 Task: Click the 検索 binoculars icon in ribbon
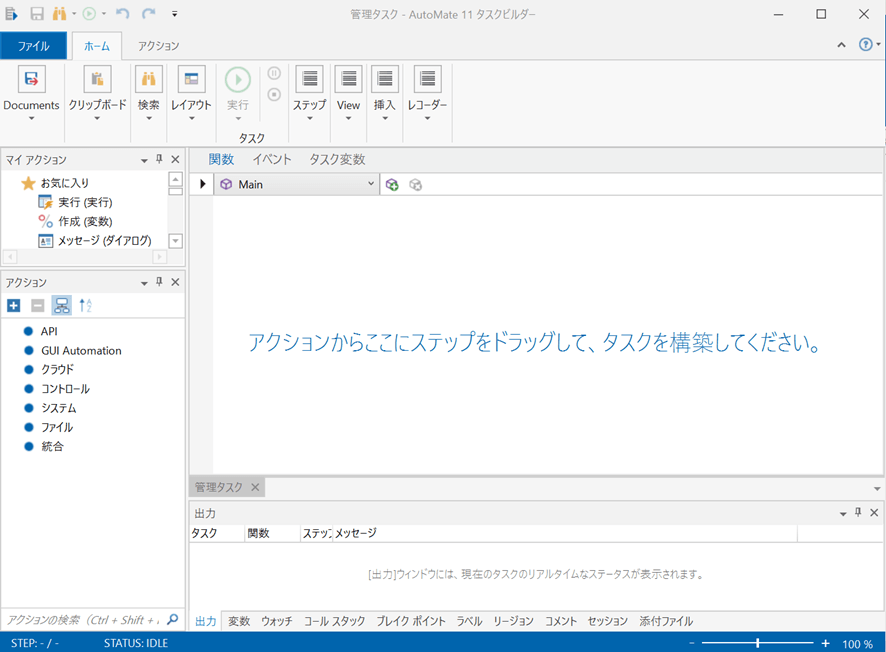(148, 81)
